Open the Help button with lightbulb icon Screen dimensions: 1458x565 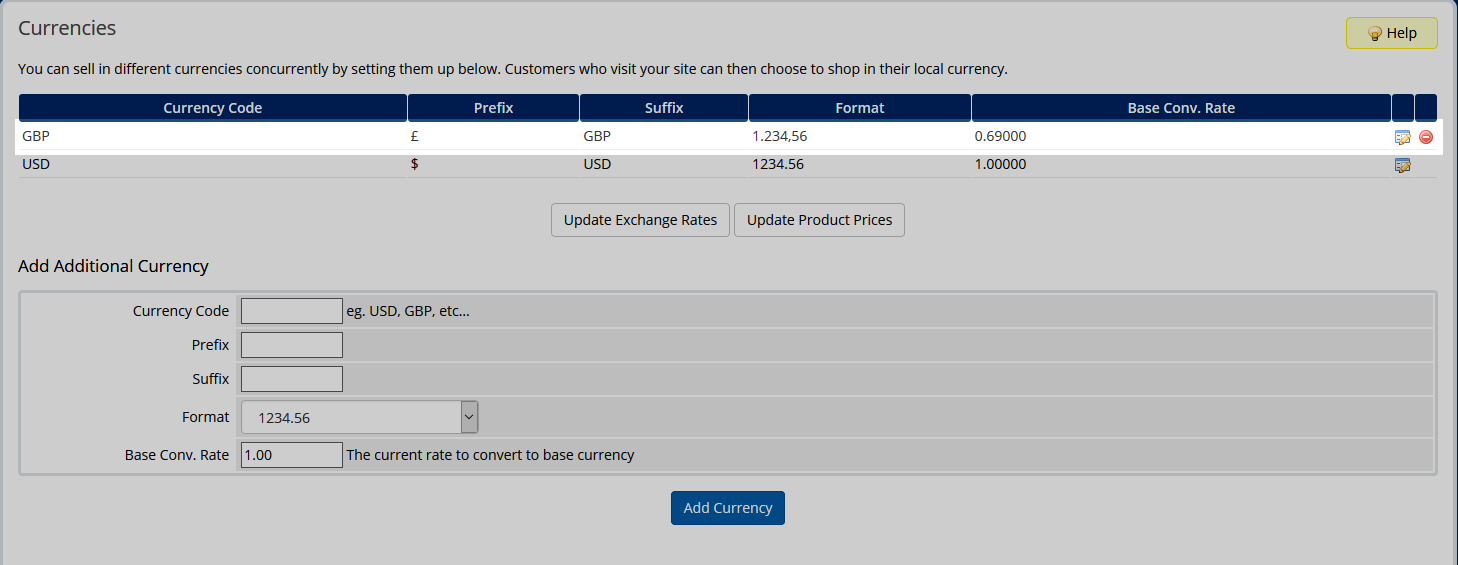tap(1391, 33)
